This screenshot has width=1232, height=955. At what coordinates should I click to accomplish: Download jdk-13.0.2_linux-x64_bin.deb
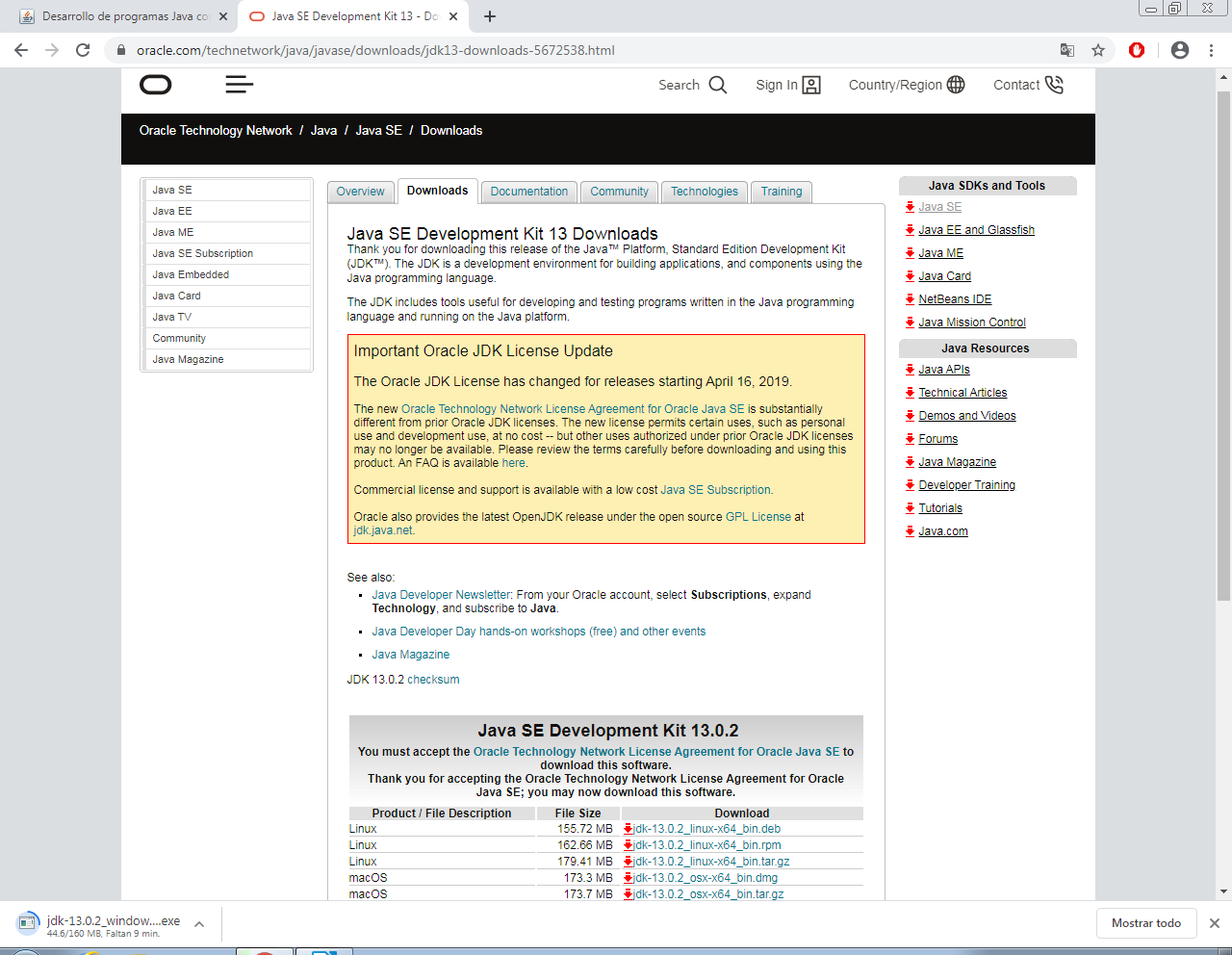tap(706, 829)
